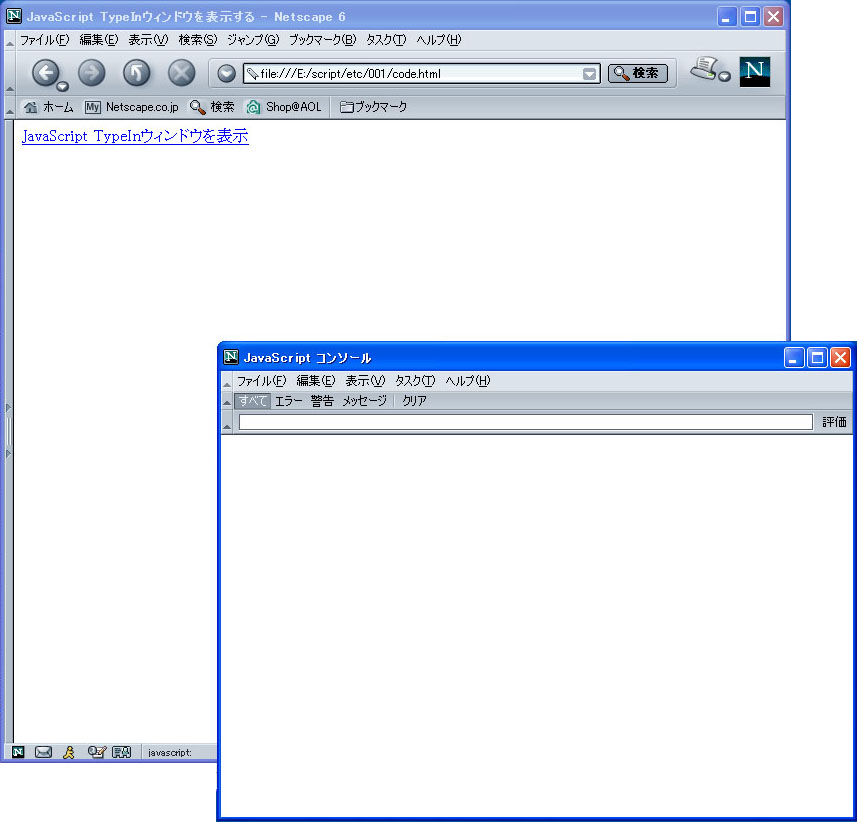This screenshot has width=857, height=822.
Task: Open the 検索(S) menu in Netscape 6
Action: [x=198, y=40]
